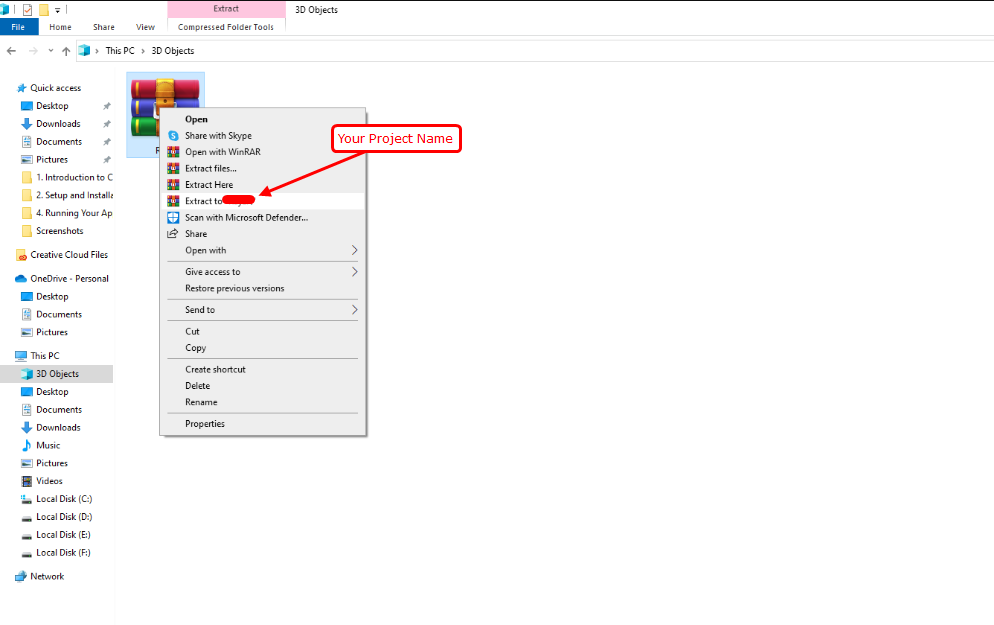Click the up arrow navigation icon
994x625 pixels.
(66, 51)
